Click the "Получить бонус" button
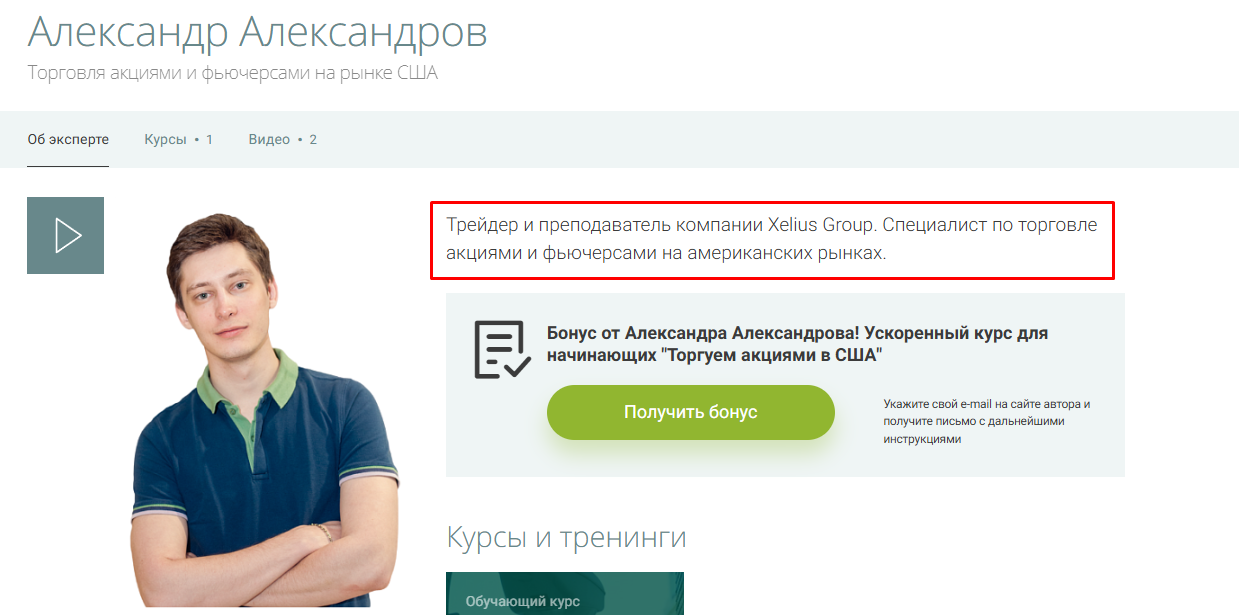 pyautogui.click(x=690, y=412)
